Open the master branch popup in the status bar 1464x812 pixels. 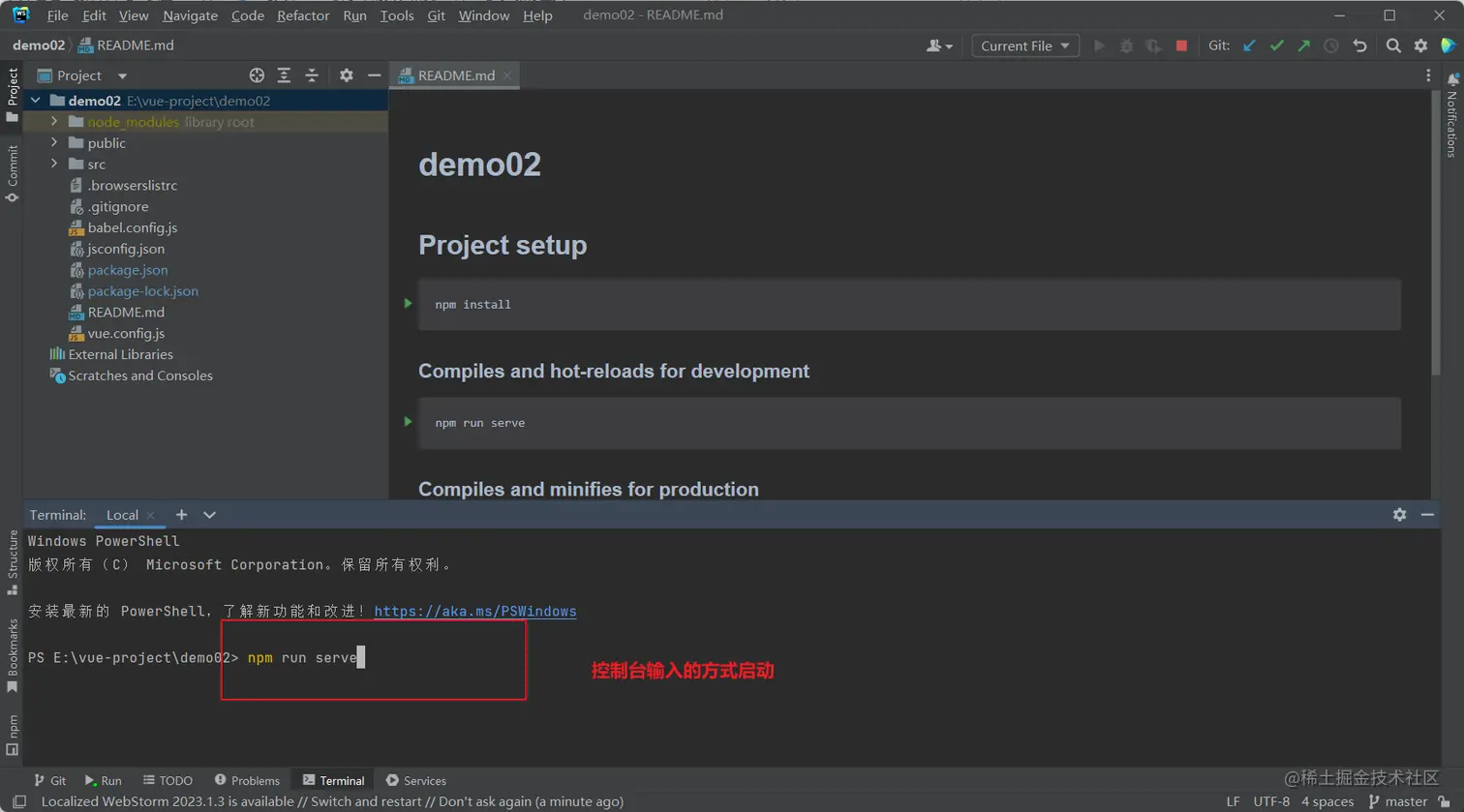pyautogui.click(x=1397, y=801)
